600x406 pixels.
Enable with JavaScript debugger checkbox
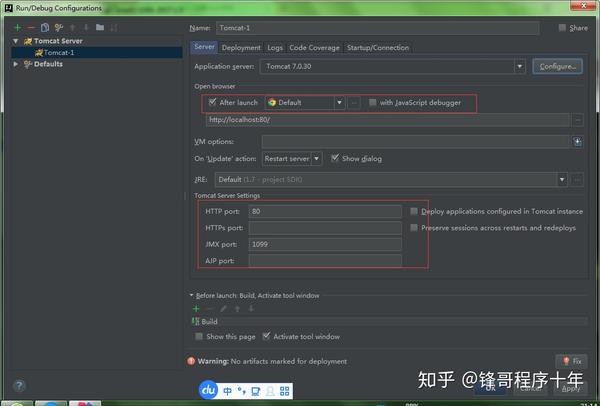click(372, 102)
